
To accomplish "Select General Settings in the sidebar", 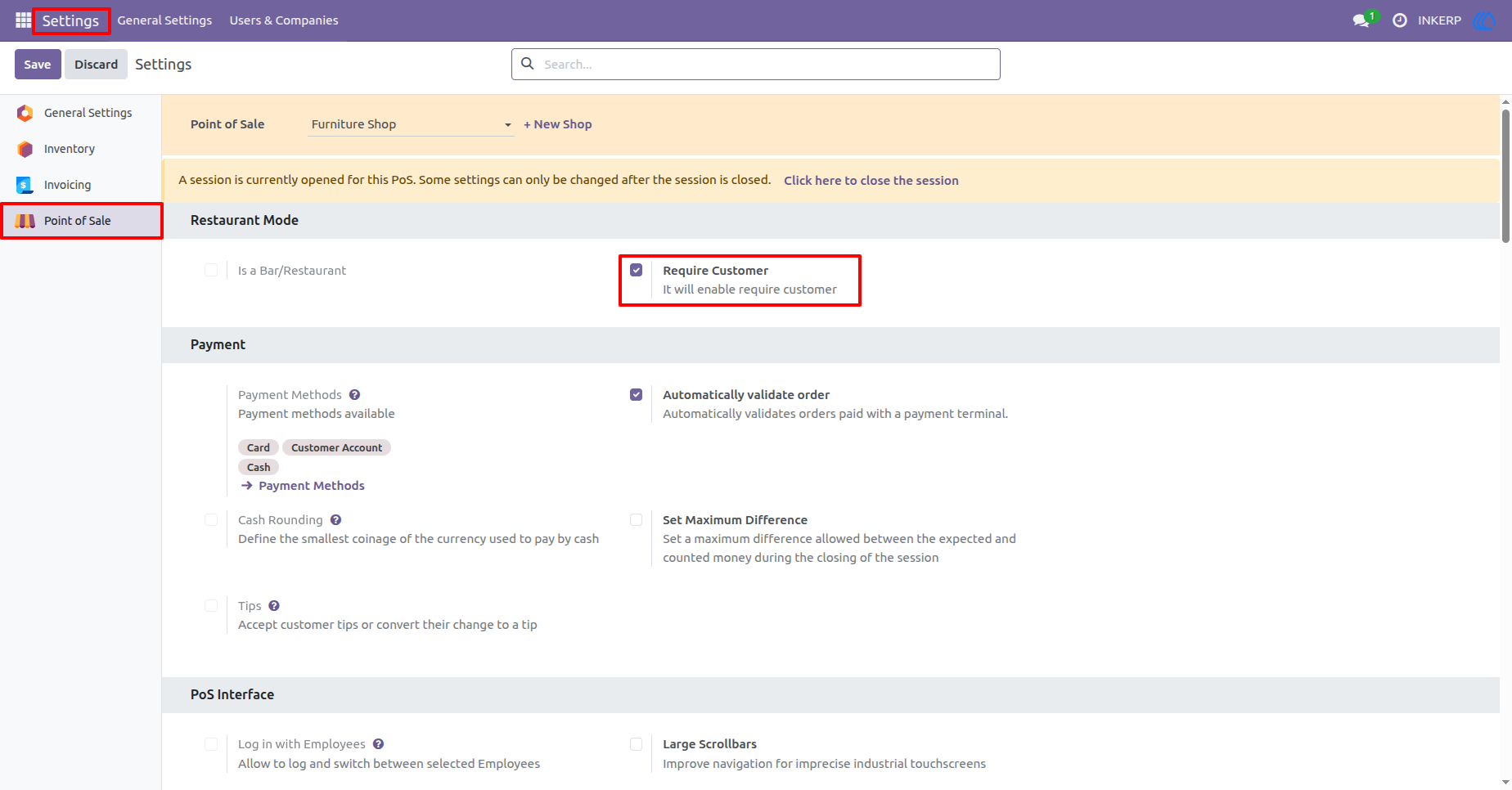I will [x=81, y=113].
